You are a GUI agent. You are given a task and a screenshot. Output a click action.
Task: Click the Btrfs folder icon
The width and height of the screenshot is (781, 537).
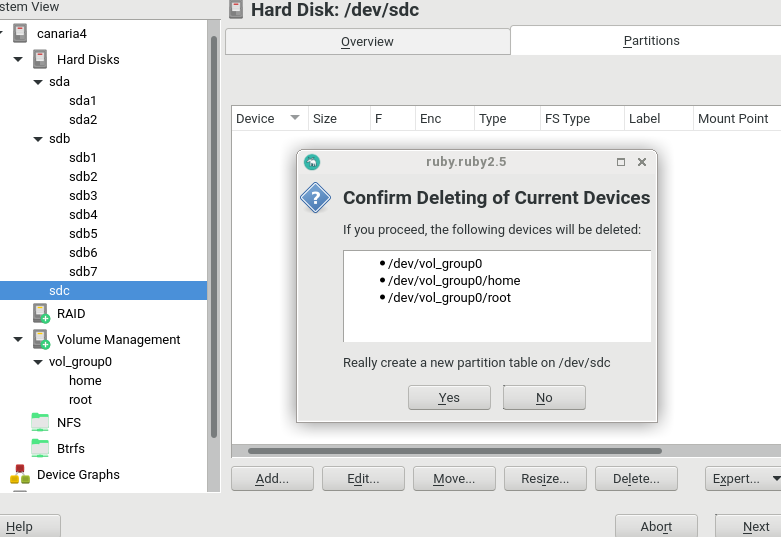click(x=40, y=448)
